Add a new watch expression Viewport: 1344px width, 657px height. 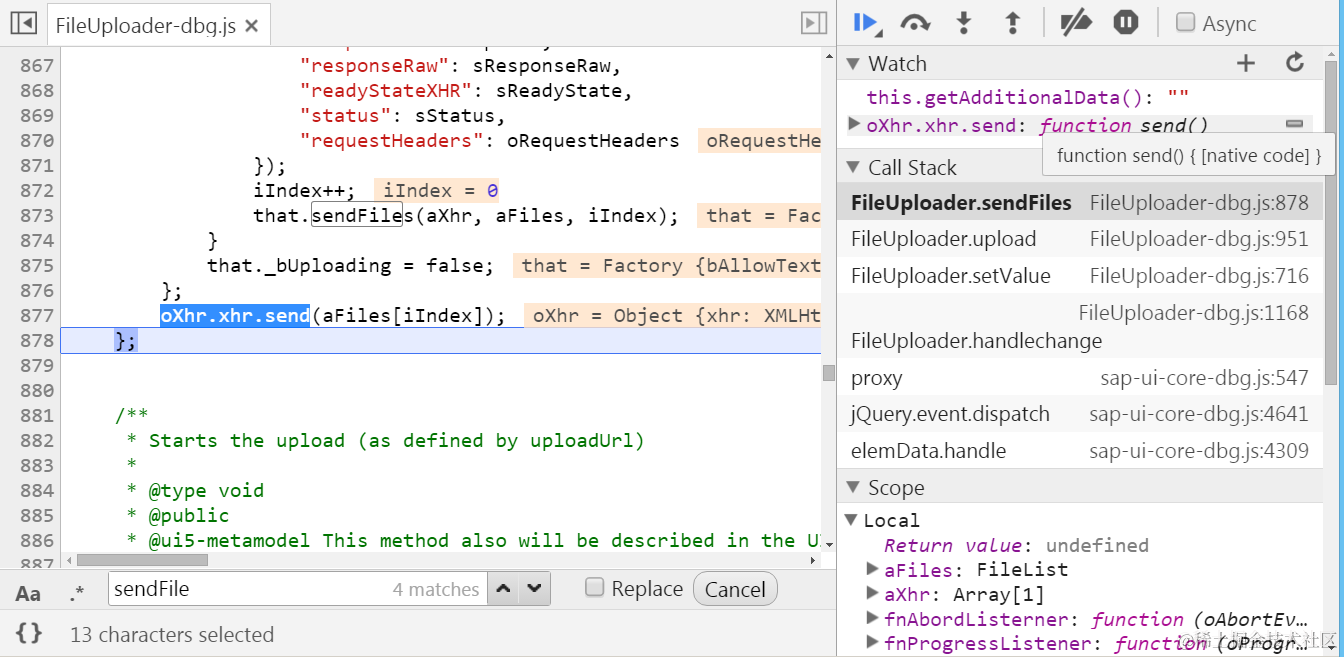coord(1245,63)
